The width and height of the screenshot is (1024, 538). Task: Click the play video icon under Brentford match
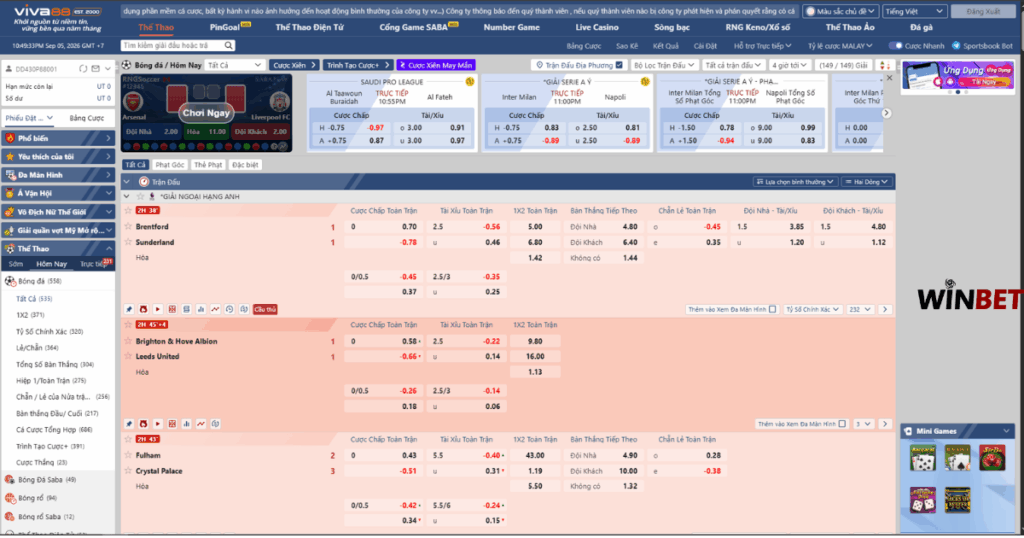[x=157, y=309]
